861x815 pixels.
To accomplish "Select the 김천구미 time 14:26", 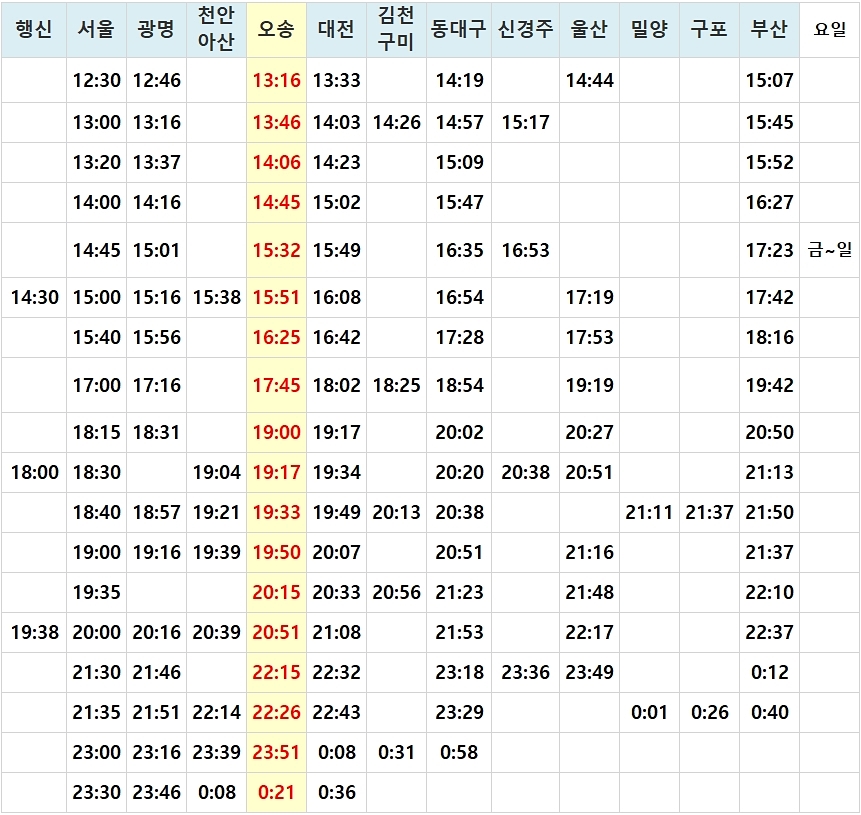I will pos(396,122).
